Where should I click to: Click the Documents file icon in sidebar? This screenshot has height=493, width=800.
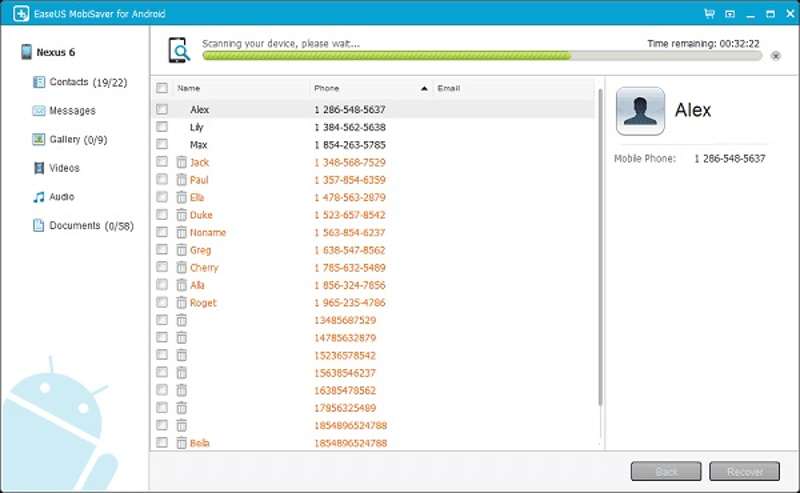[39, 226]
